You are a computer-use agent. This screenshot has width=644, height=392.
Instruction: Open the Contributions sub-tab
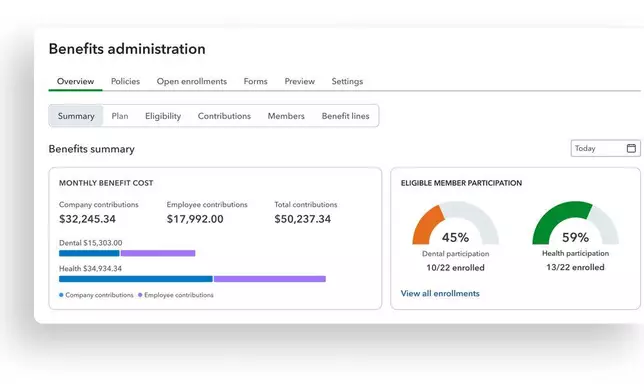pos(224,116)
